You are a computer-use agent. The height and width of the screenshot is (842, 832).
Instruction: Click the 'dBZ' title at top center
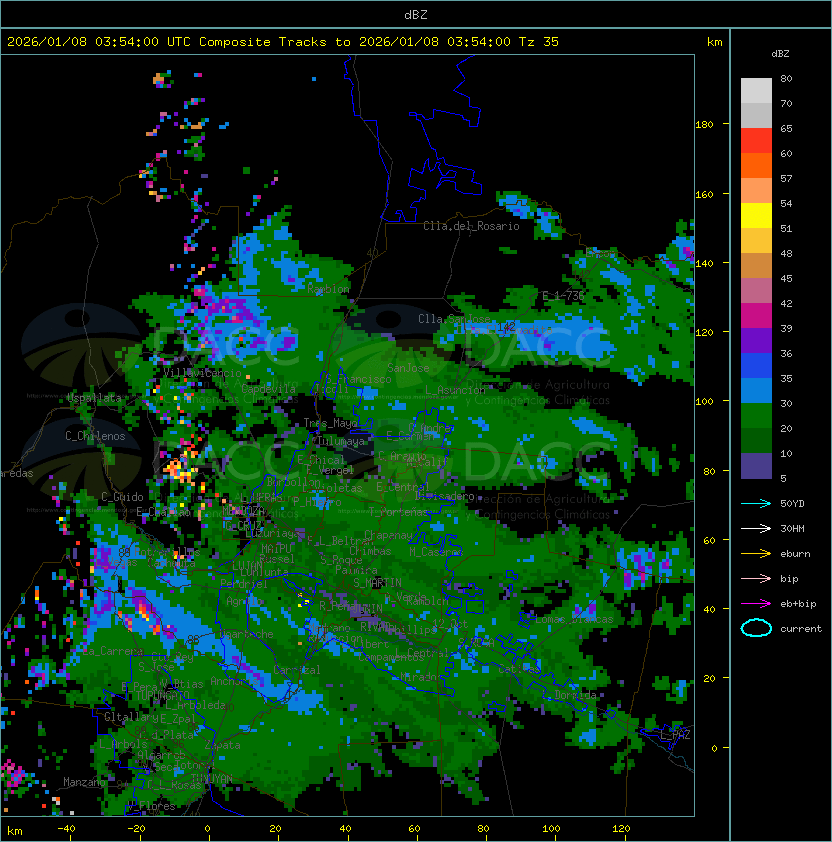click(x=416, y=14)
